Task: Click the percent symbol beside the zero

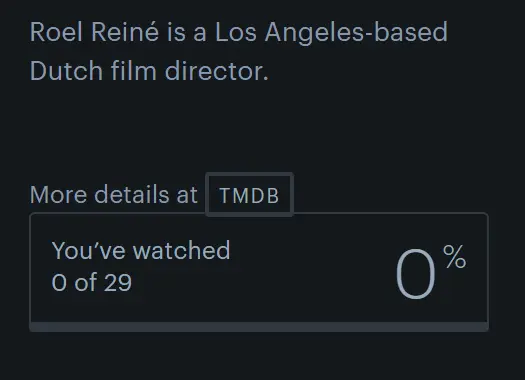Action: click(x=454, y=256)
